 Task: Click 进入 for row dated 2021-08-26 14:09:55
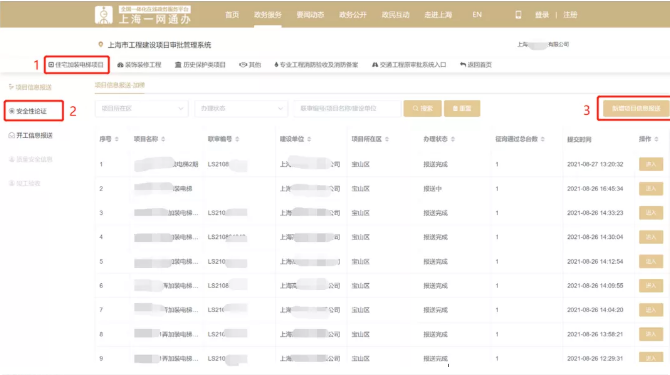tap(651, 285)
